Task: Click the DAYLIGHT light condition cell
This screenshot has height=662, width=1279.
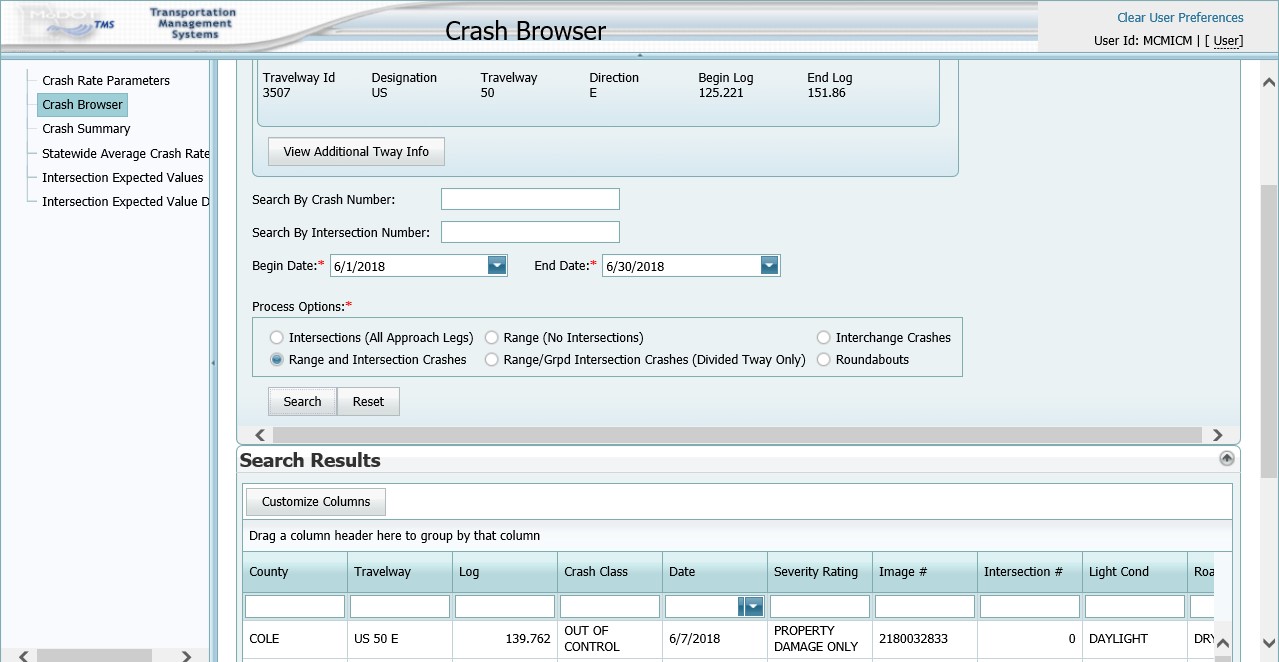Action: click(1135, 639)
